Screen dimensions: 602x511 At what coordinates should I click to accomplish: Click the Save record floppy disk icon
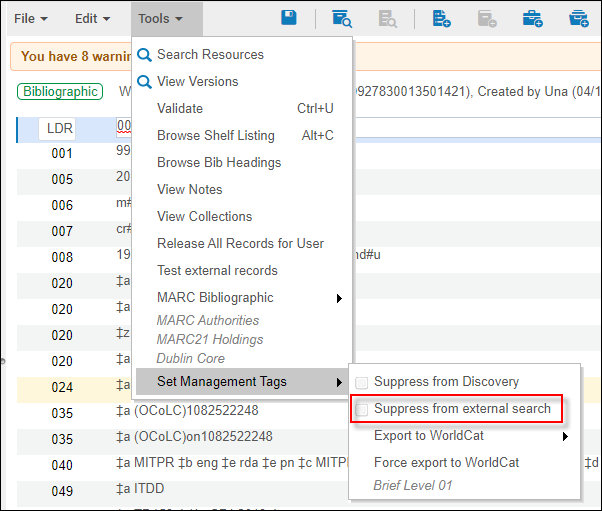click(289, 18)
